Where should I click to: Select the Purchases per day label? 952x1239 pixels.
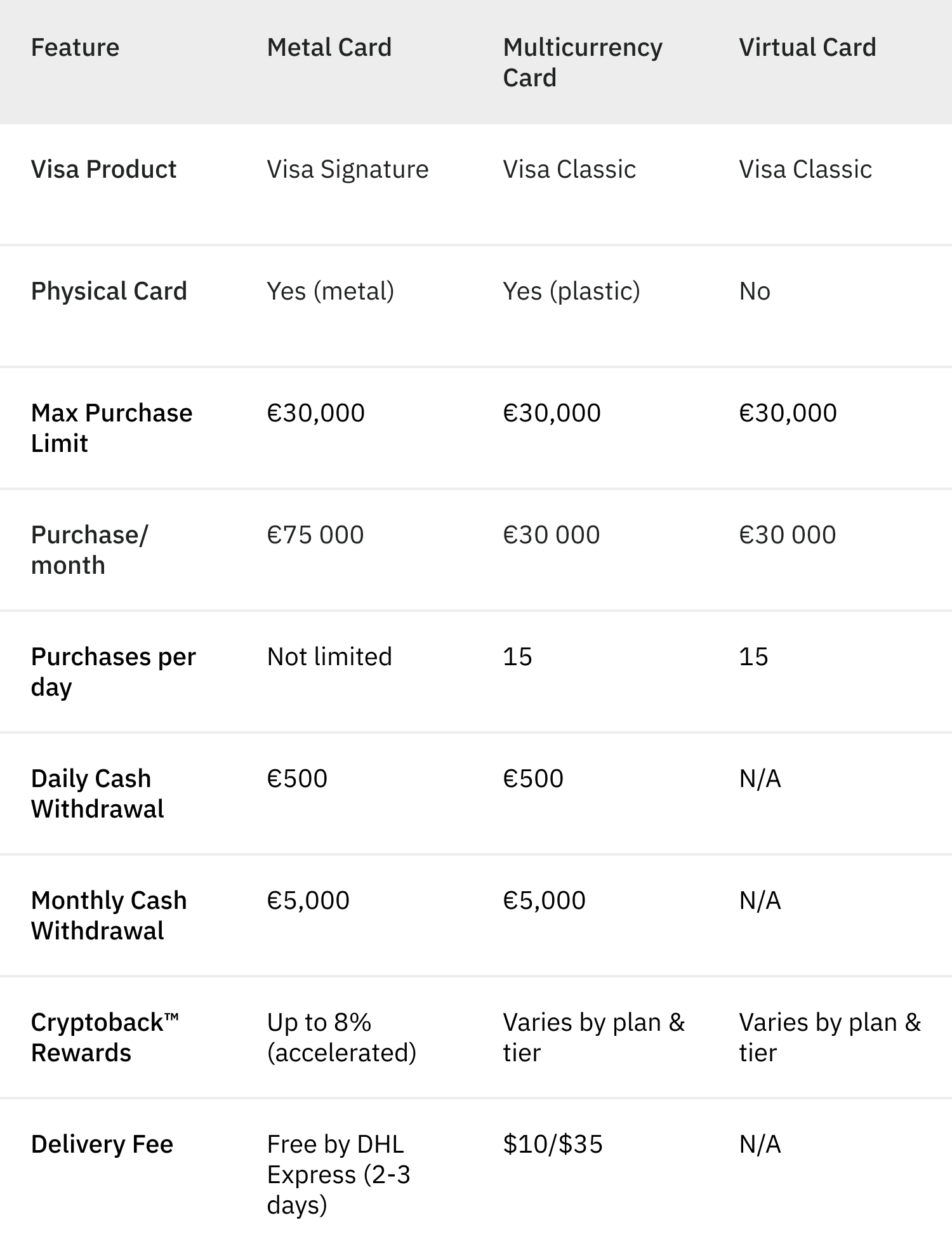[114, 672]
